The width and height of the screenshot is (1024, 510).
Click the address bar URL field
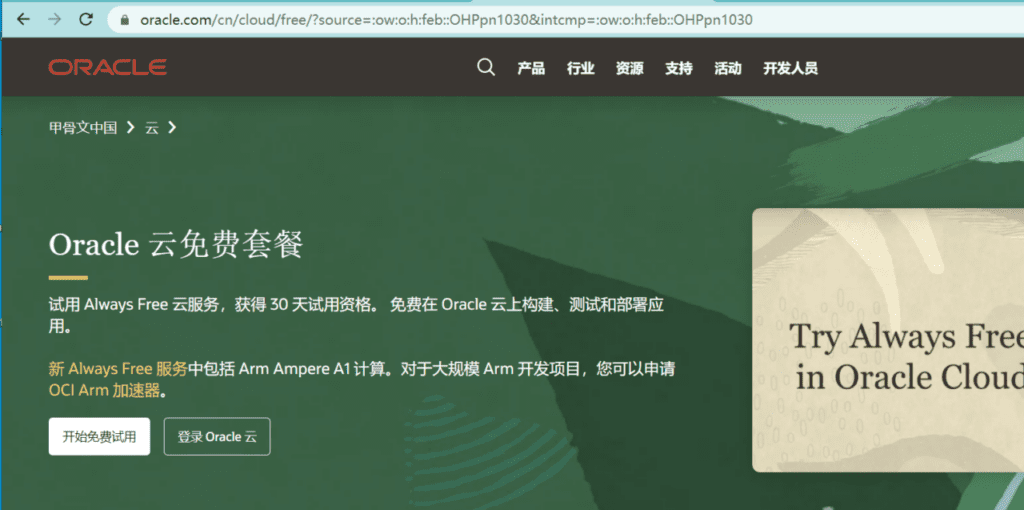450,20
